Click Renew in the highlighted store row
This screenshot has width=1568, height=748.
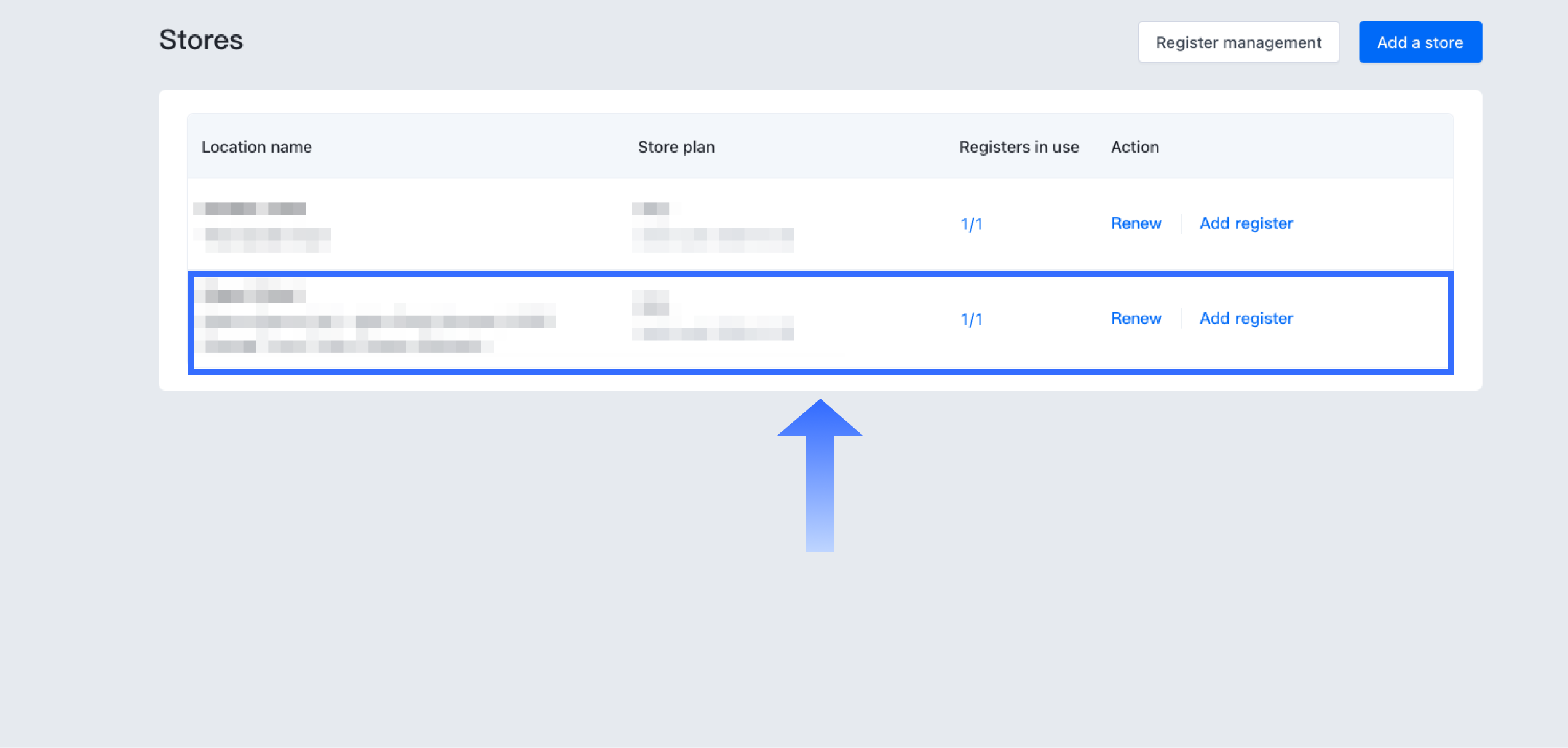[x=1135, y=318]
